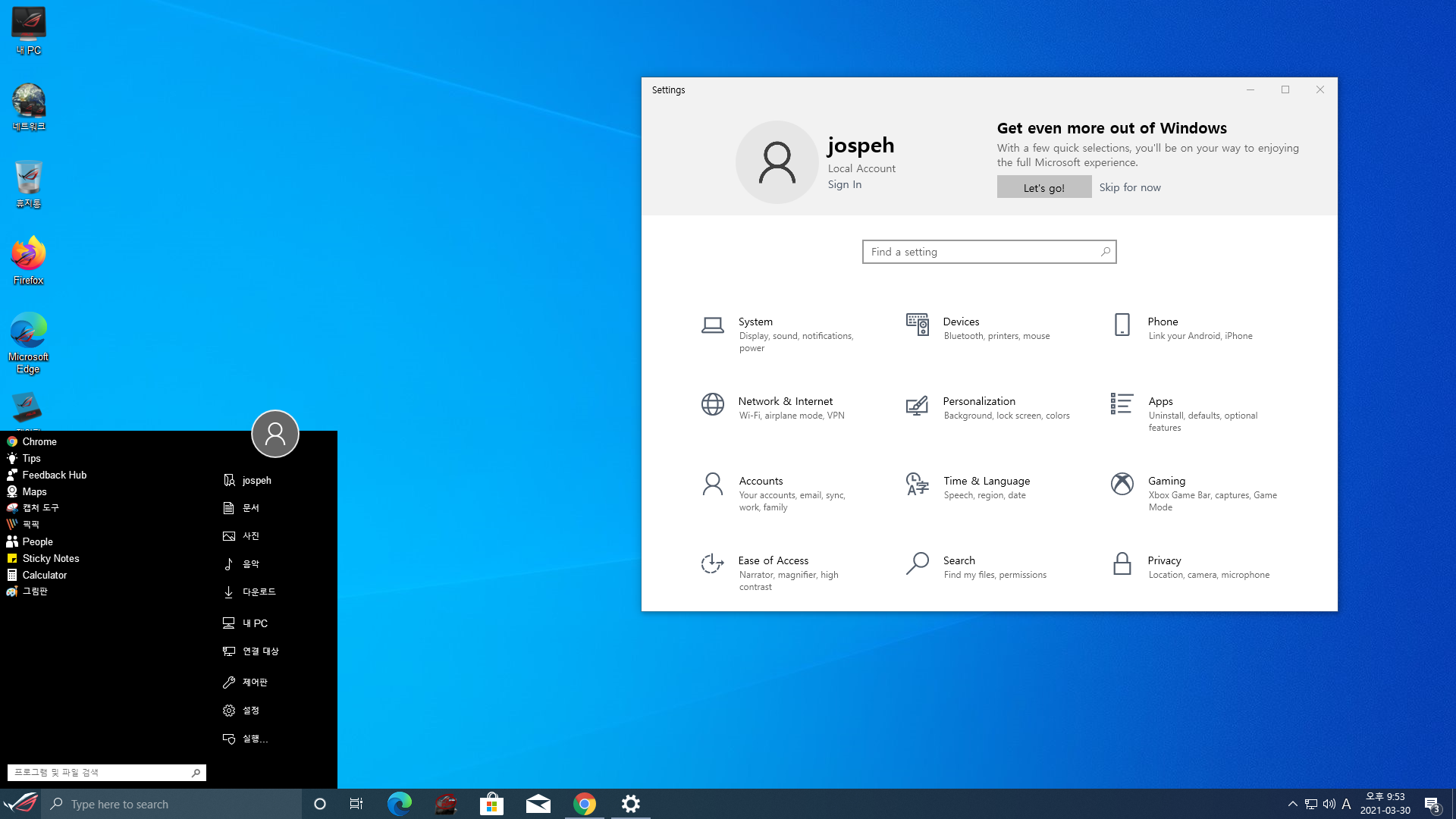Open Calculator from the start menu

(x=44, y=575)
